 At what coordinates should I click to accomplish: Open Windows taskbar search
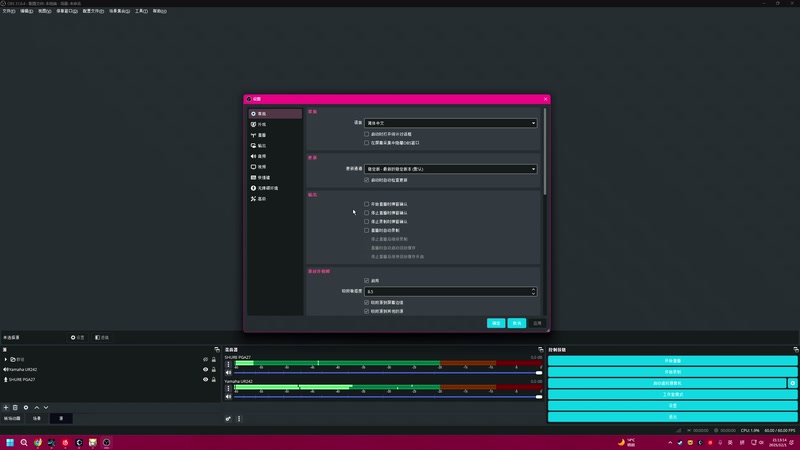coord(24,442)
